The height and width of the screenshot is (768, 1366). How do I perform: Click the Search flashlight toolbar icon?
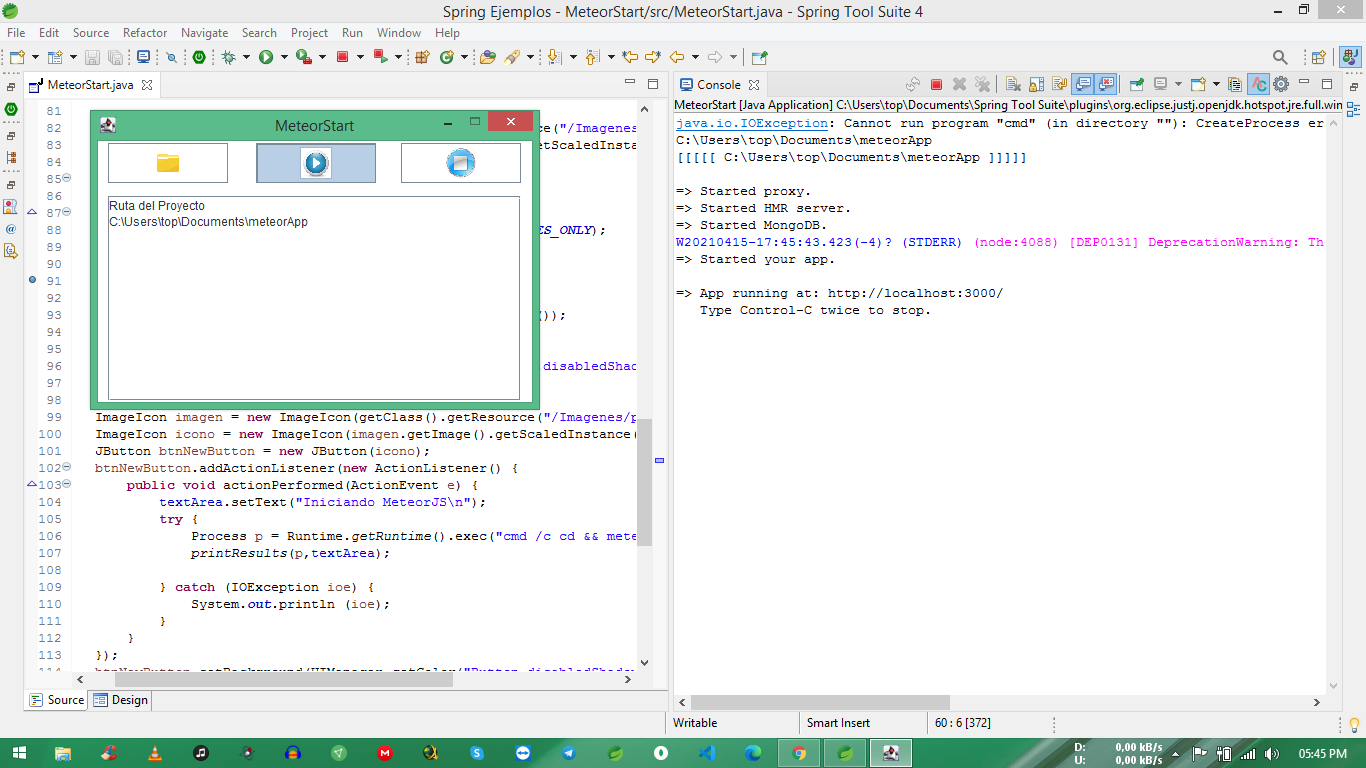[511, 57]
